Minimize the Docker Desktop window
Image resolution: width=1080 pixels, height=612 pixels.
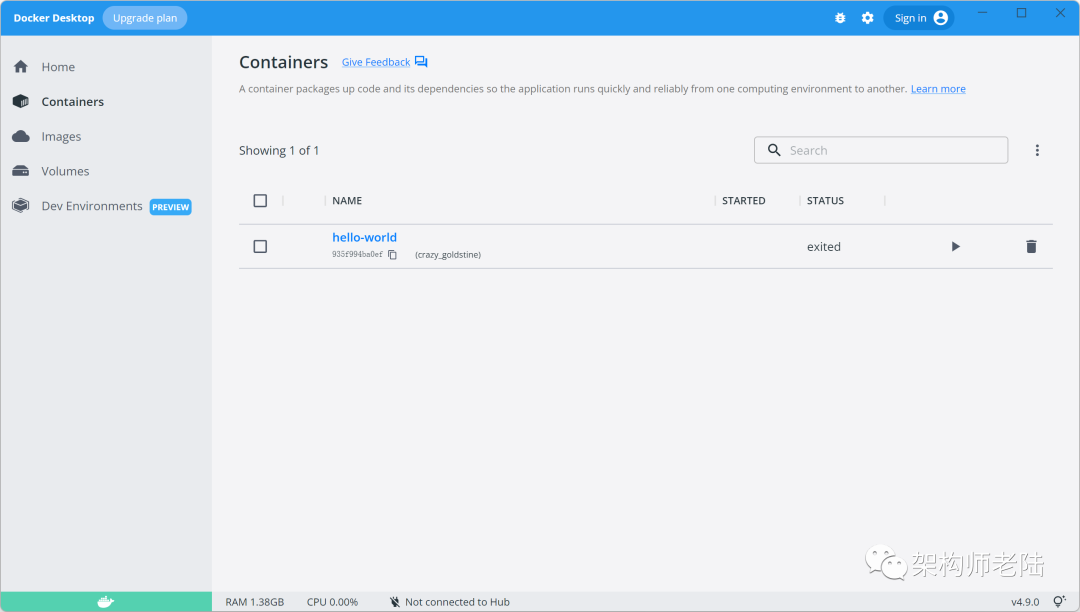(x=983, y=12)
